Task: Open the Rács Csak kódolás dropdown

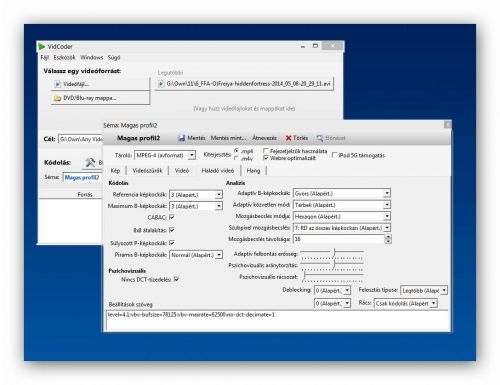Action: (x=405, y=303)
